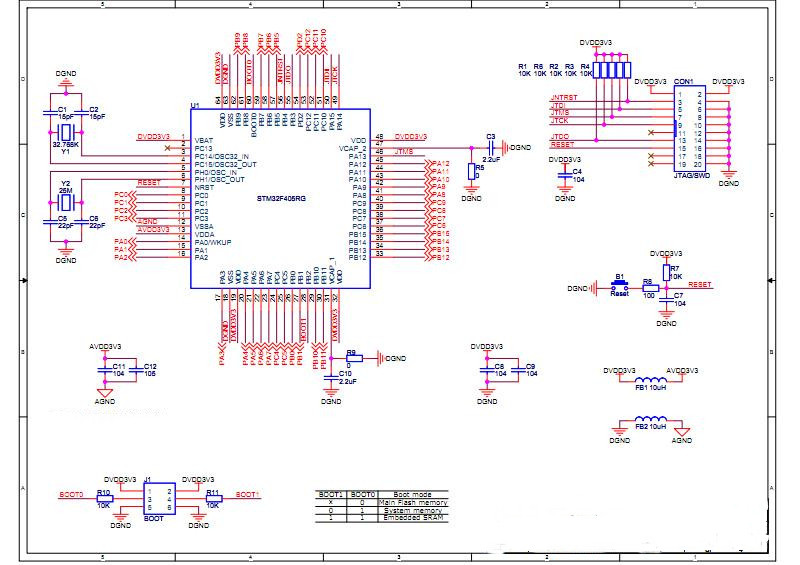Select the C8 104 capacitor label

pyautogui.click(x=501, y=370)
